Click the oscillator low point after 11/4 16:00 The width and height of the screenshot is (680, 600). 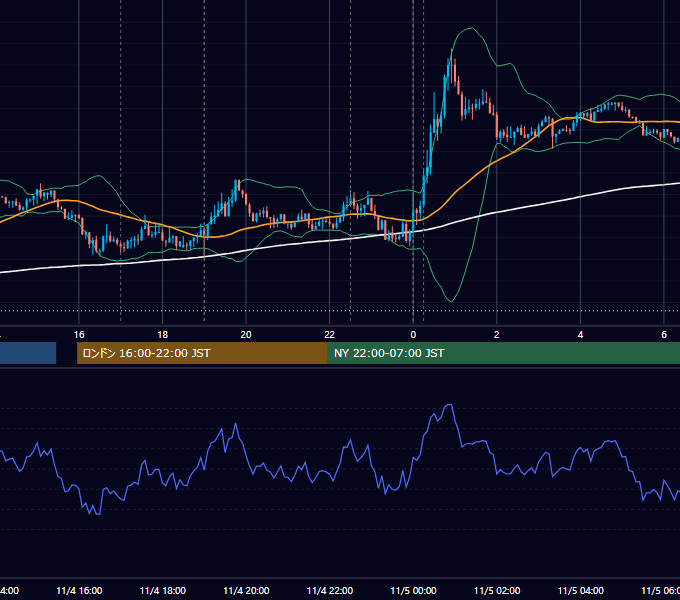point(97,513)
